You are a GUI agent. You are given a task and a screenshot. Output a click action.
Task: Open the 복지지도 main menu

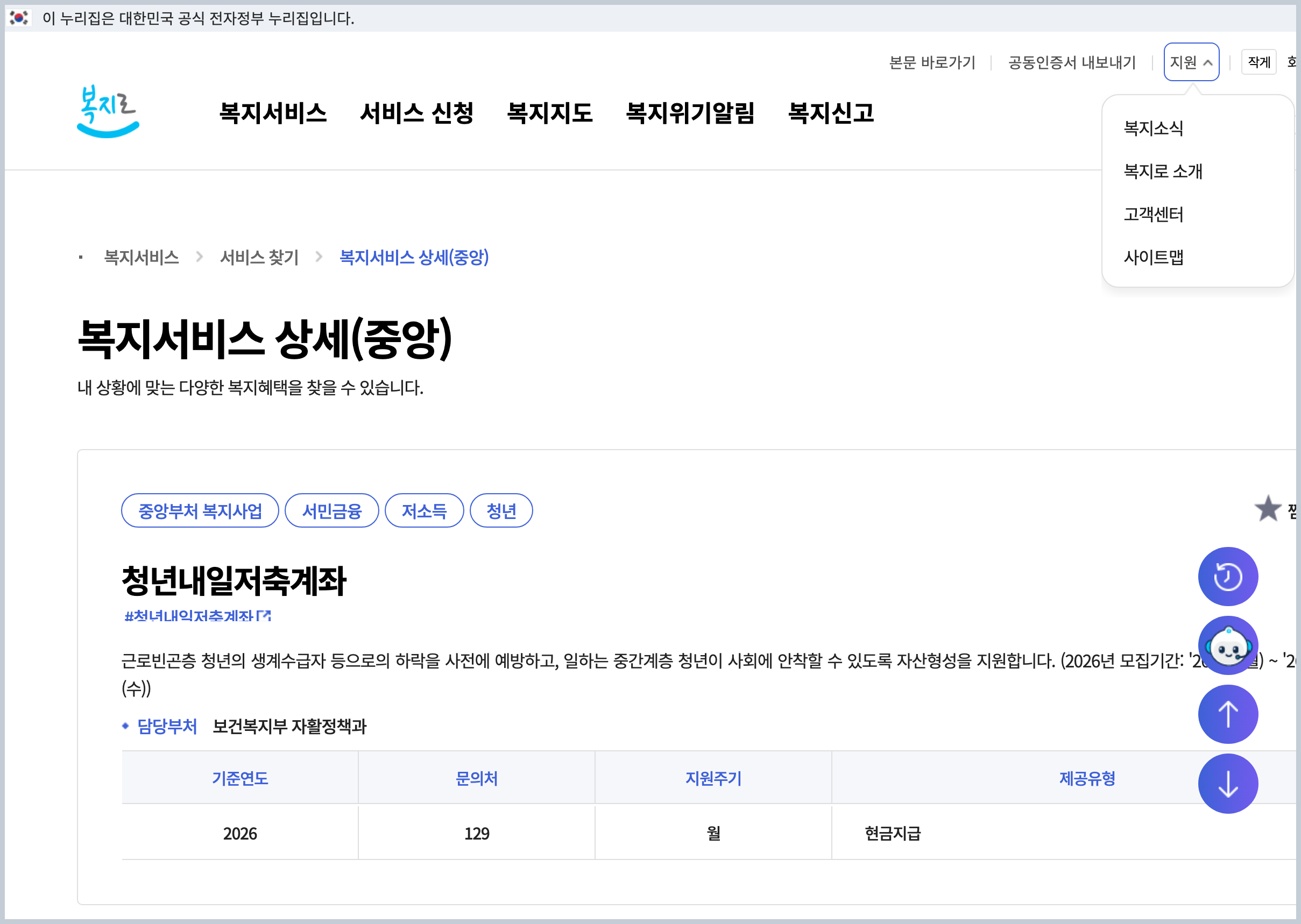(549, 112)
